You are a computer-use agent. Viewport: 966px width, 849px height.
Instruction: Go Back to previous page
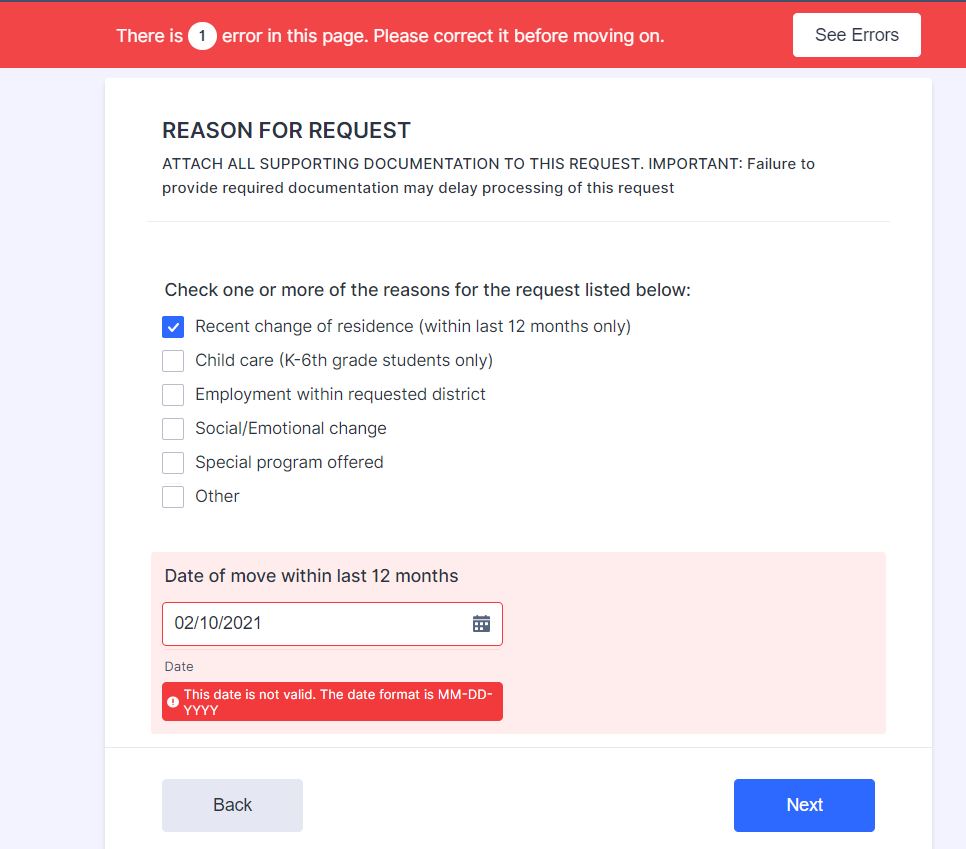tap(232, 805)
